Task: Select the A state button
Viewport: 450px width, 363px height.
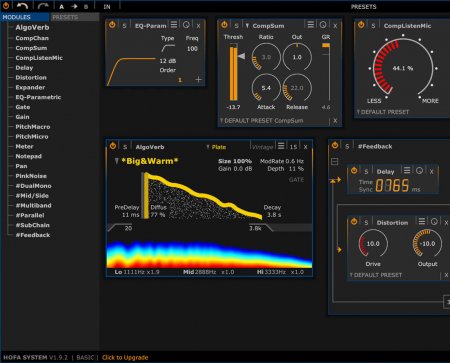Action: [x=62, y=7]
